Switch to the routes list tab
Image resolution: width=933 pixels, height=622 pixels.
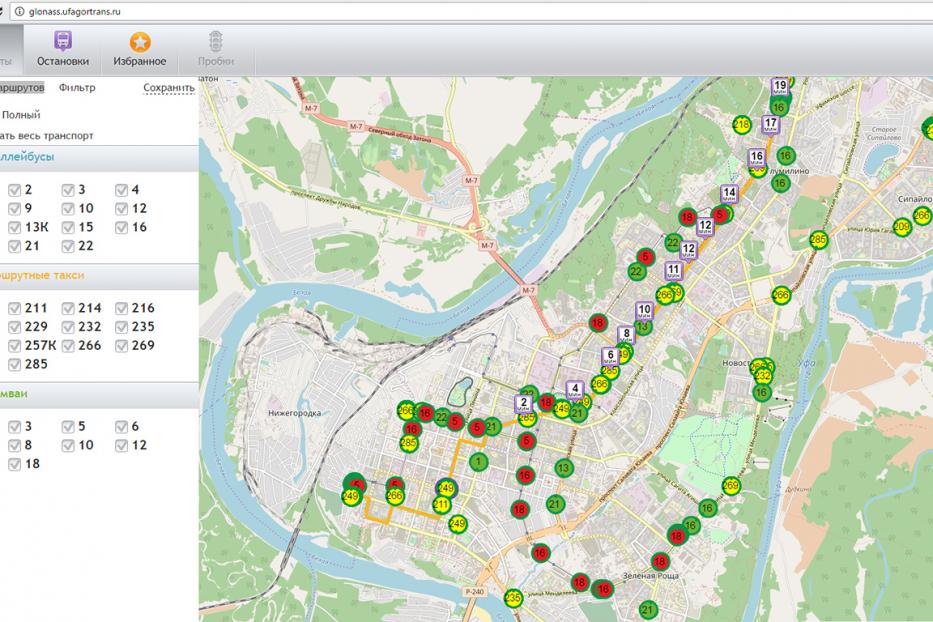pos(22,87)
